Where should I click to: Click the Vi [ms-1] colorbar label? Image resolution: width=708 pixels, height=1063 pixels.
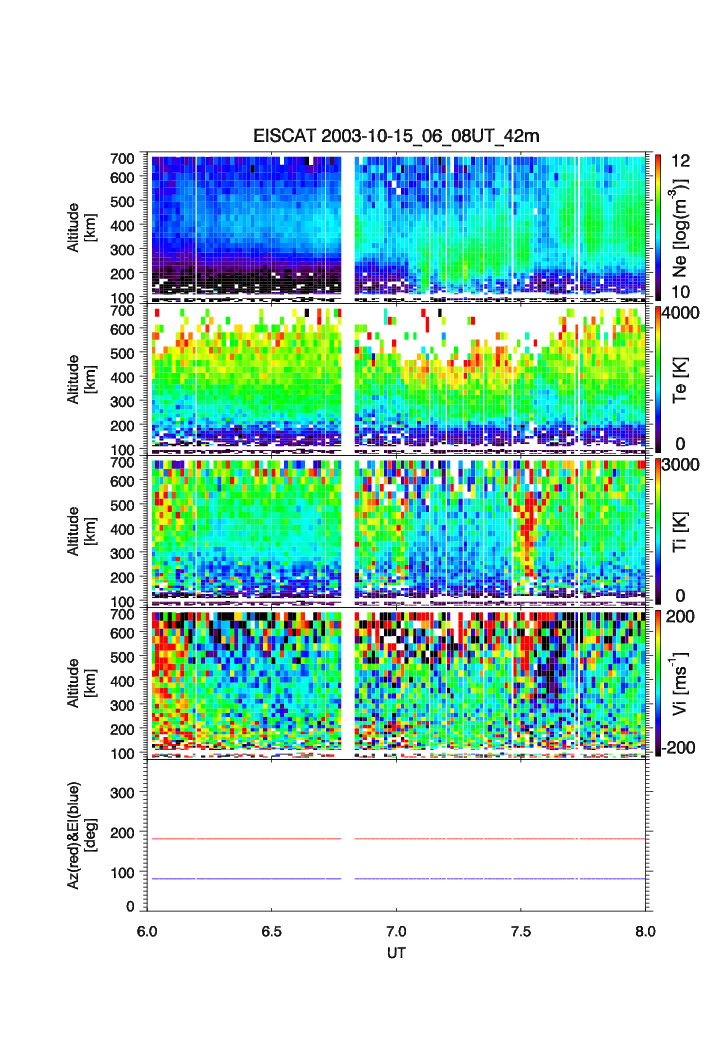tap(683, 681)
